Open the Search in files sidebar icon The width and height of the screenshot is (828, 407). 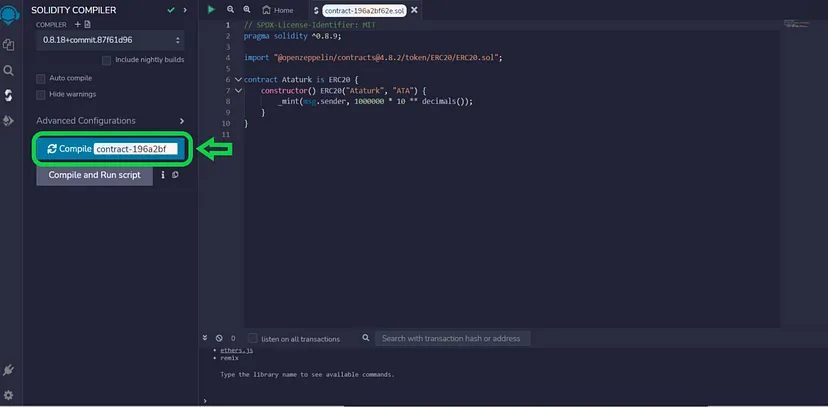click(9, 70)
